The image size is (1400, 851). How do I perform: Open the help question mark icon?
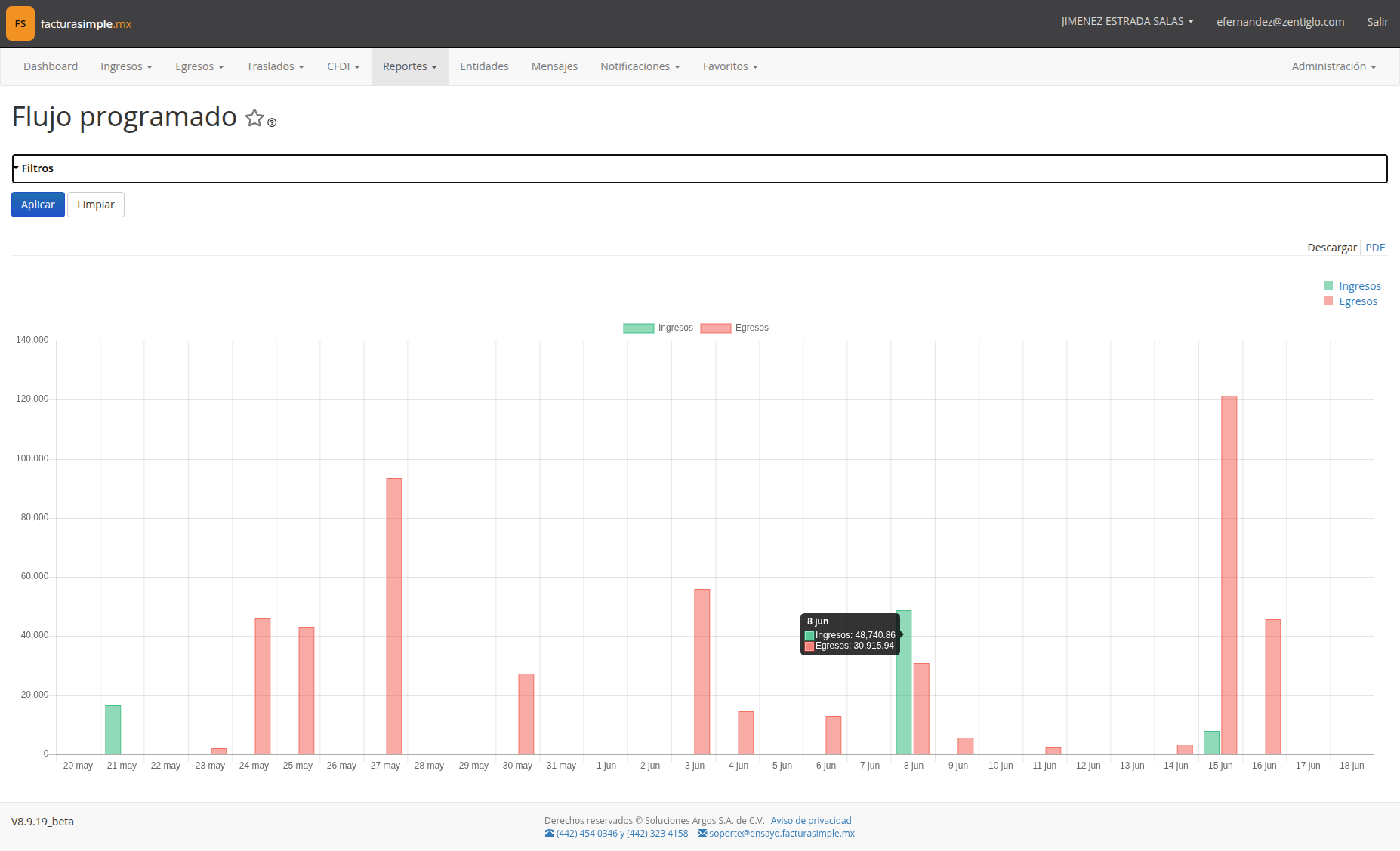coord(272,122)
